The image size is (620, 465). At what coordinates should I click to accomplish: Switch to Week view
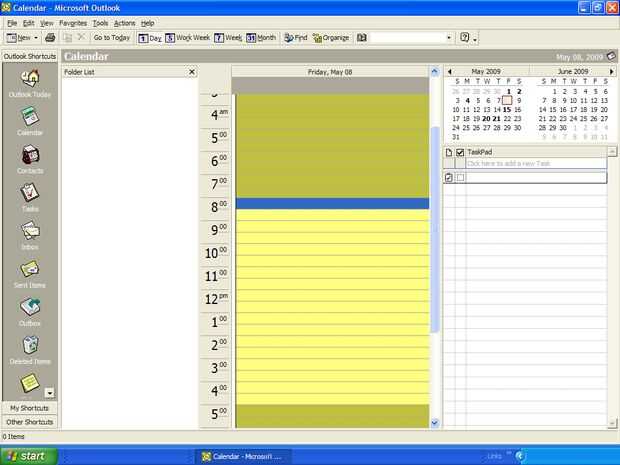[x=228, y=38]
